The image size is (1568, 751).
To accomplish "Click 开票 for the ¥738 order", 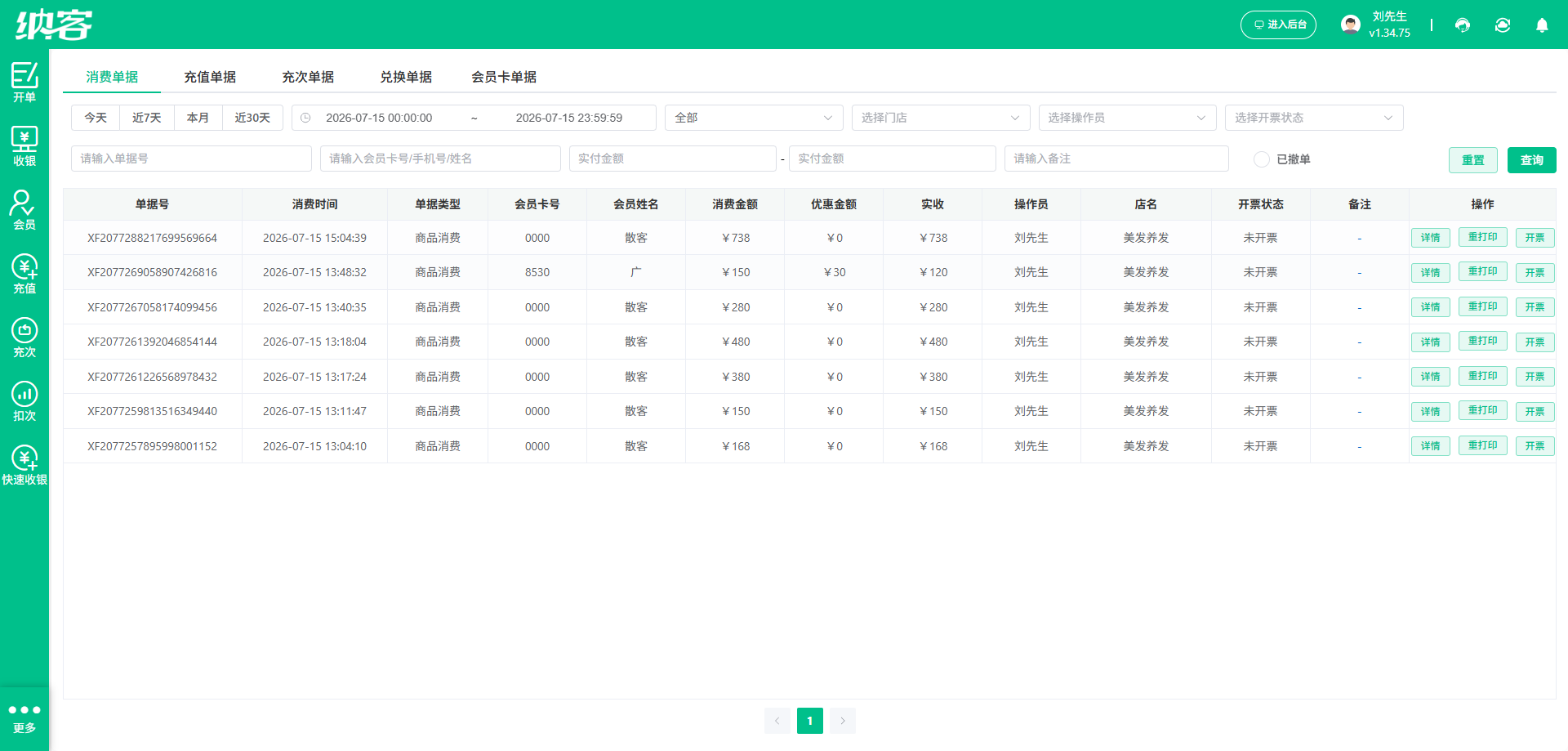I will [x=1535, y=238].
